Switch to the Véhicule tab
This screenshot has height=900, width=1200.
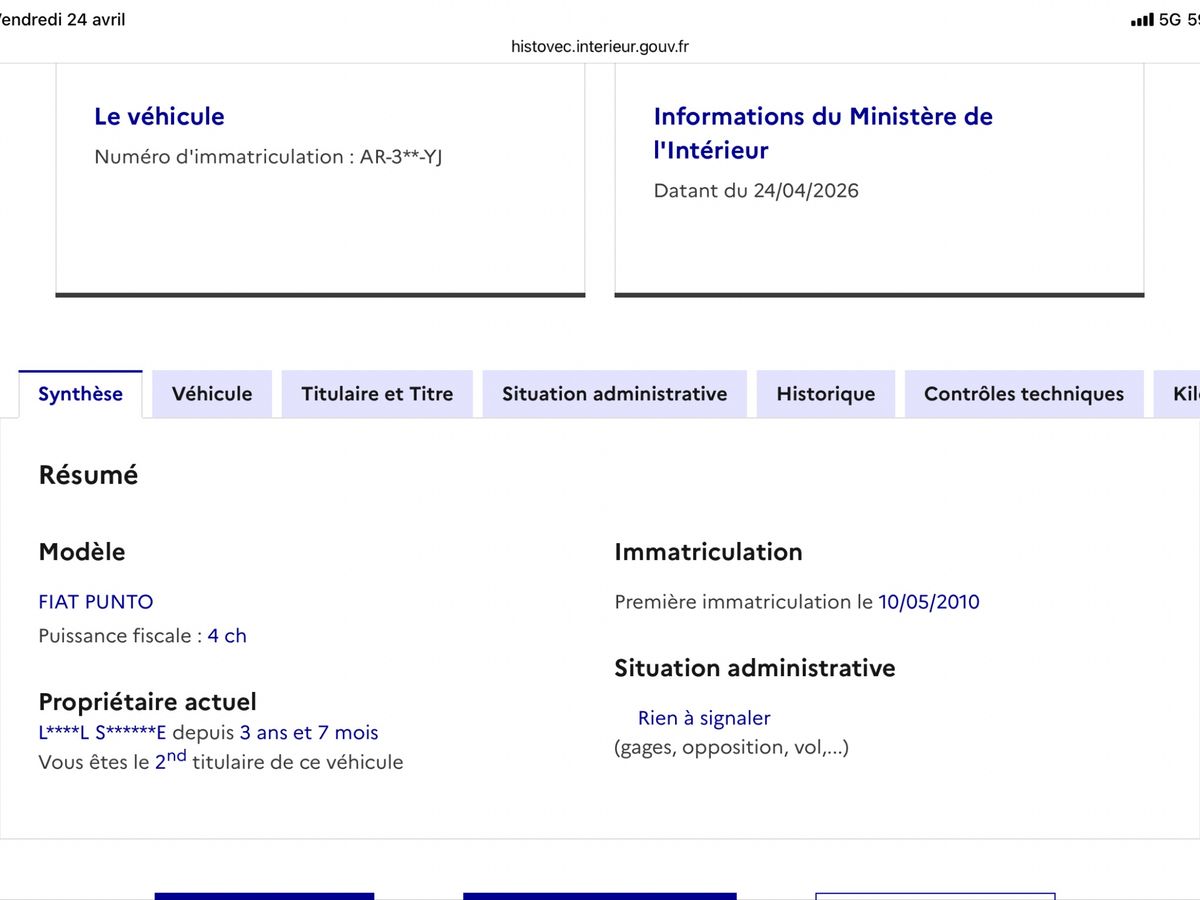tap(212, 394)
